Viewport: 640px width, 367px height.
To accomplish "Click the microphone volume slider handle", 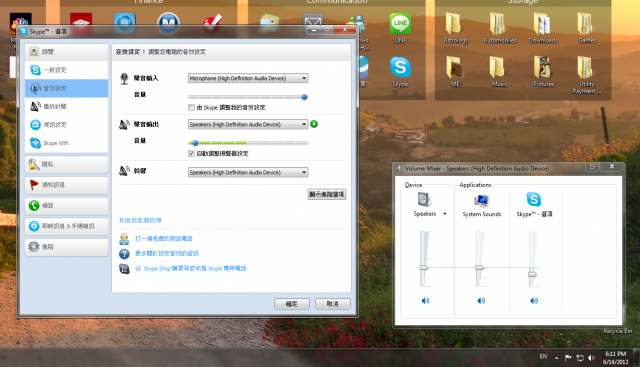I will [304, 97].
